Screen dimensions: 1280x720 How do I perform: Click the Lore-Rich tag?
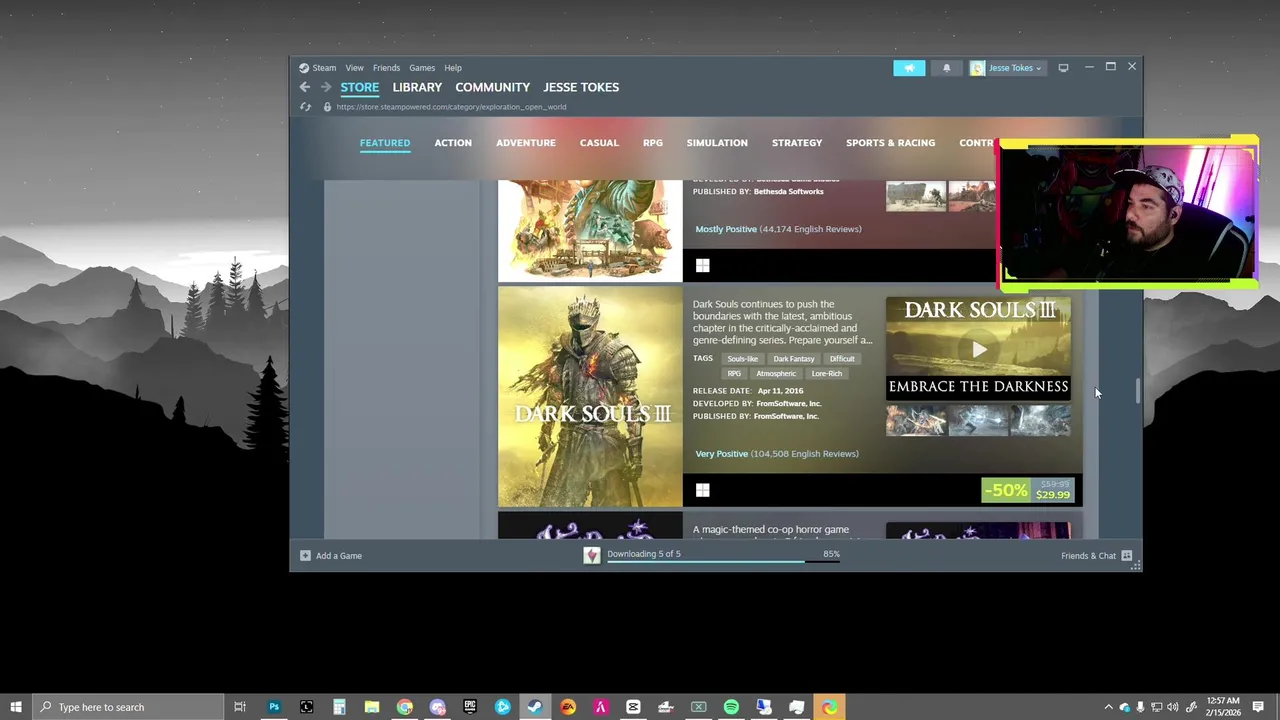(827, 374)
